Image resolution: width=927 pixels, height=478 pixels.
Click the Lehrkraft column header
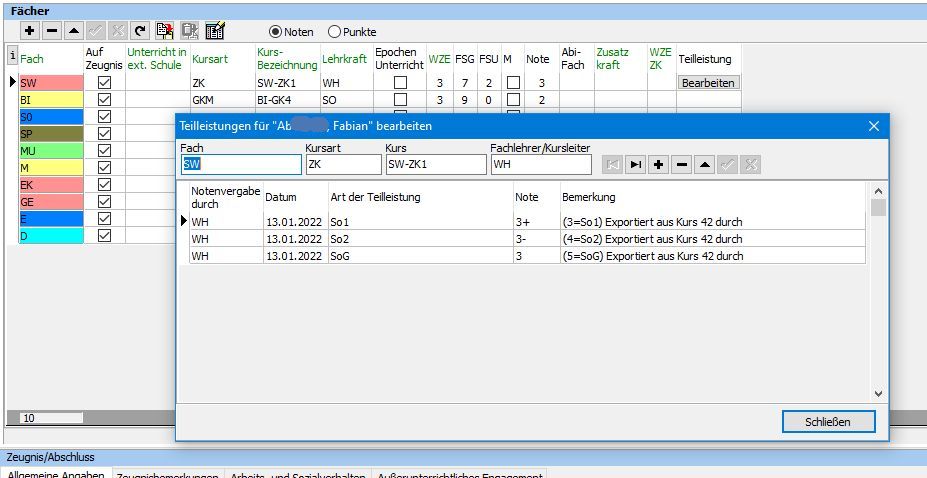(347, 58)
